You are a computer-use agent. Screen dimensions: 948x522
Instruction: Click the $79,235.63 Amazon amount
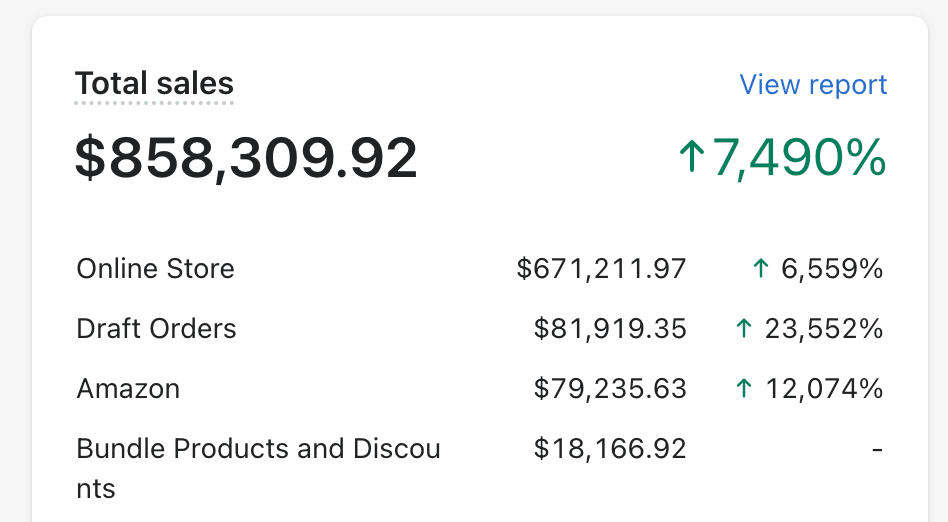(x=610, y=388)
